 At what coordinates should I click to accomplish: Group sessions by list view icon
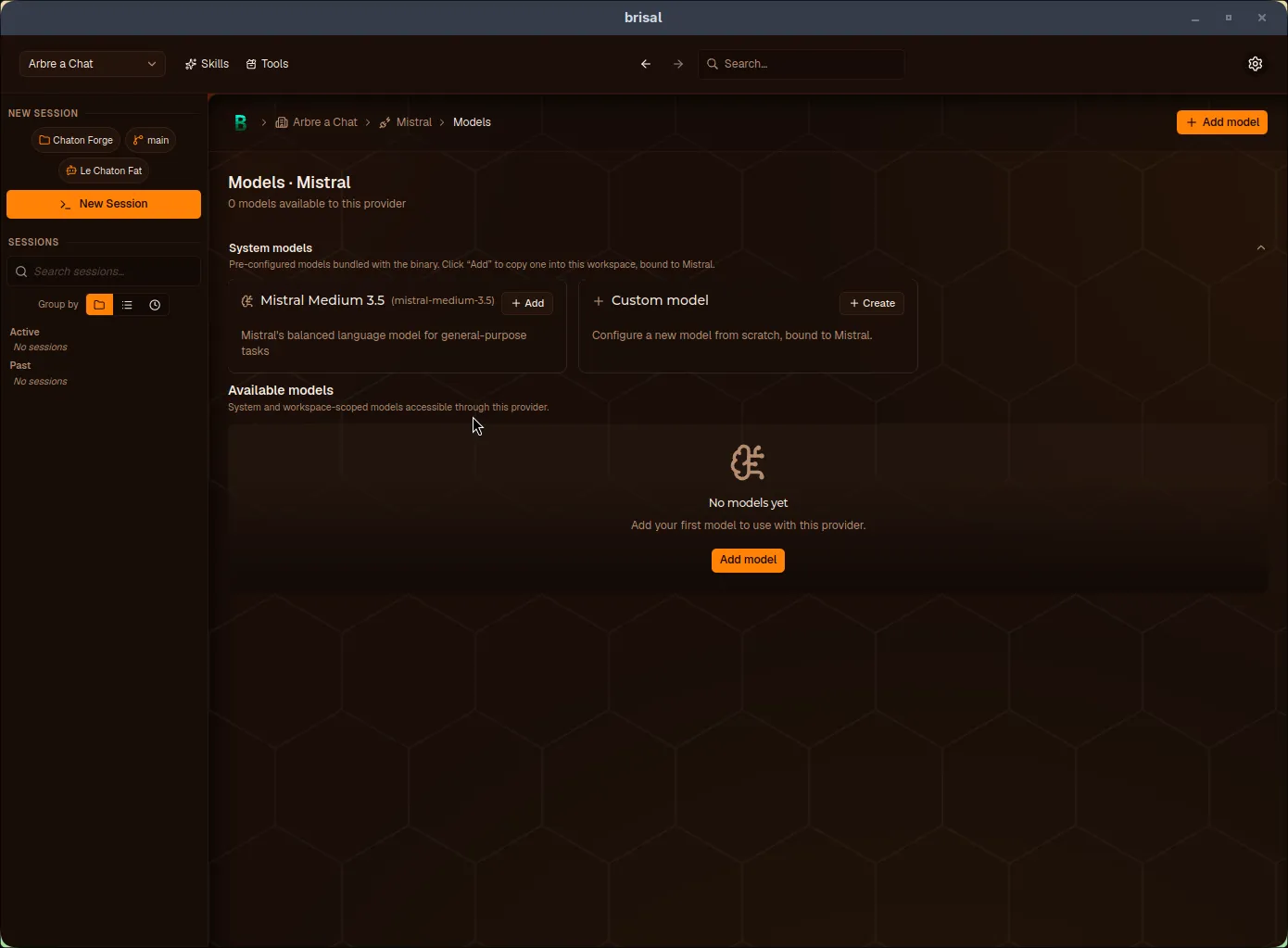click(x=128, y=305)
